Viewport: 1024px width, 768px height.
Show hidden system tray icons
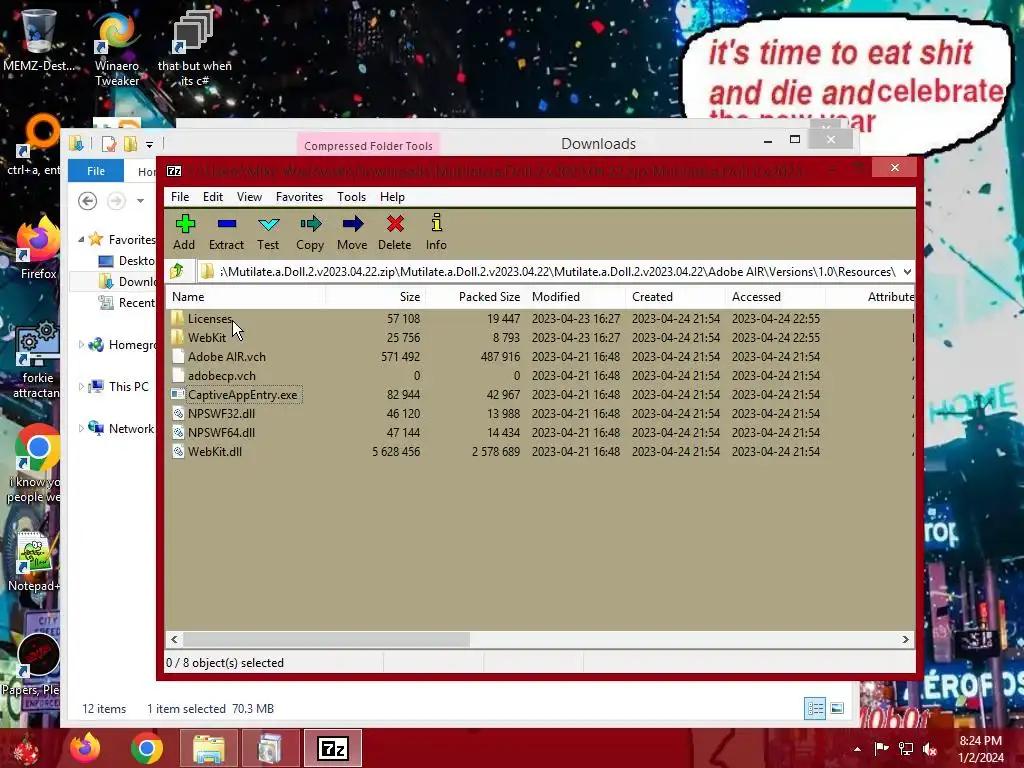click(857, 749)
